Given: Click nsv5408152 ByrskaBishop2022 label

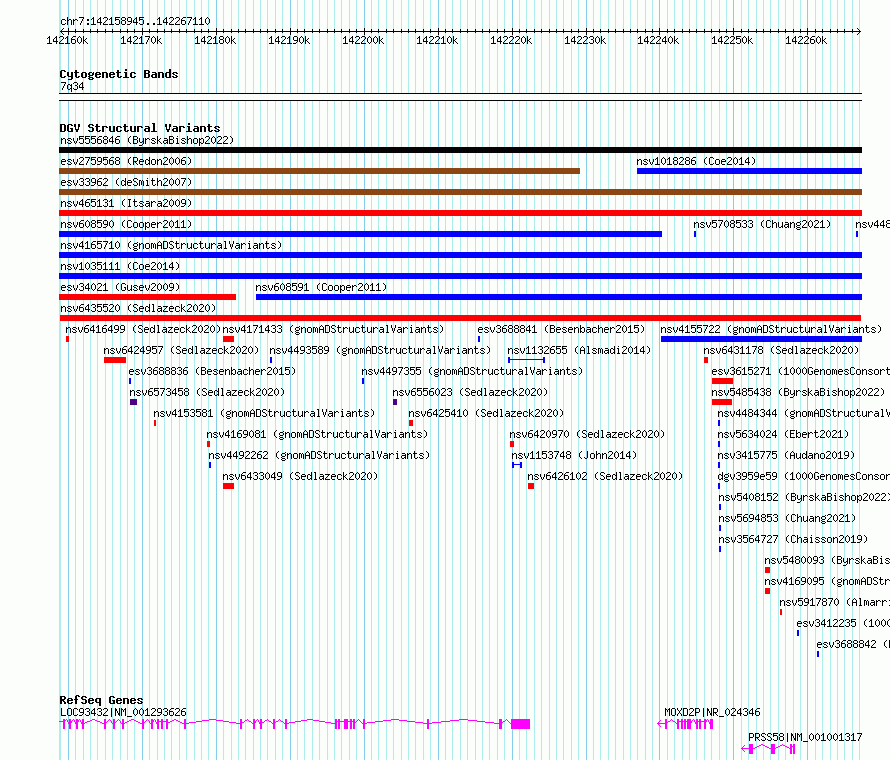Looking at the screenshot, I should [x=804, y=497].
